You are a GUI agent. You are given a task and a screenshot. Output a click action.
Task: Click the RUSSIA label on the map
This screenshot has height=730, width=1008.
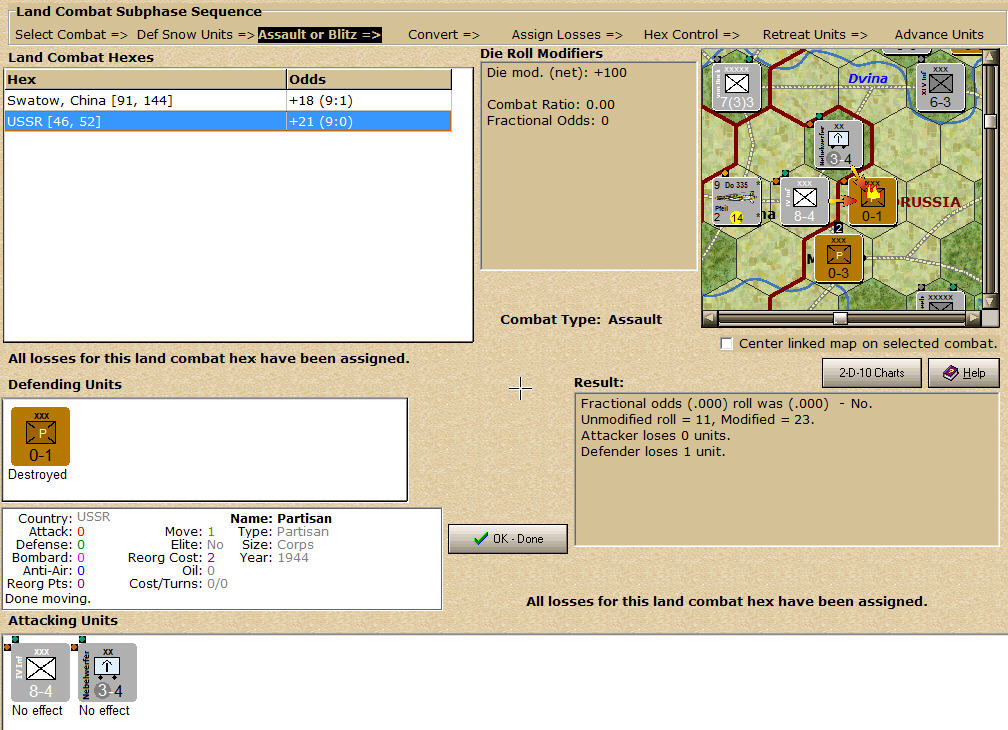(x=930, y=202)
